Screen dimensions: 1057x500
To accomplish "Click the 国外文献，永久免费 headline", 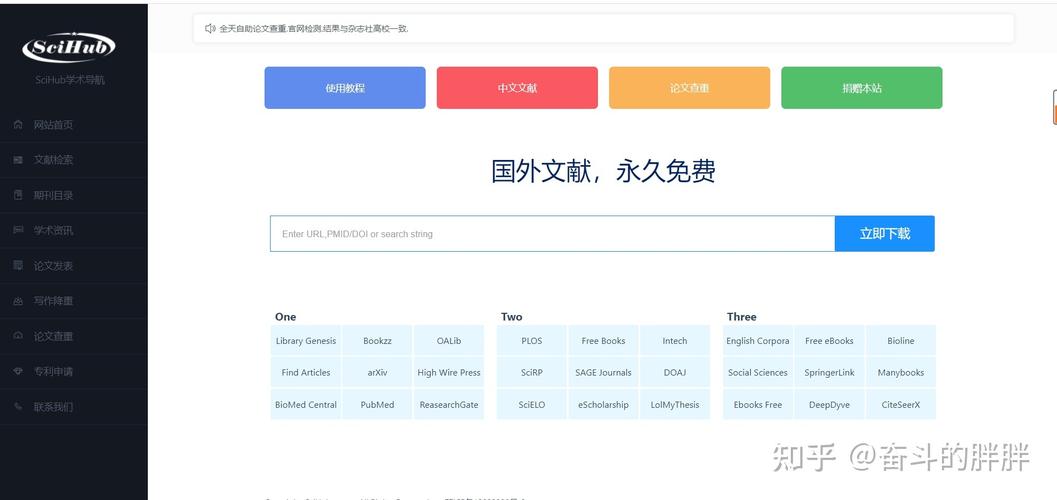I will (603, 171).
